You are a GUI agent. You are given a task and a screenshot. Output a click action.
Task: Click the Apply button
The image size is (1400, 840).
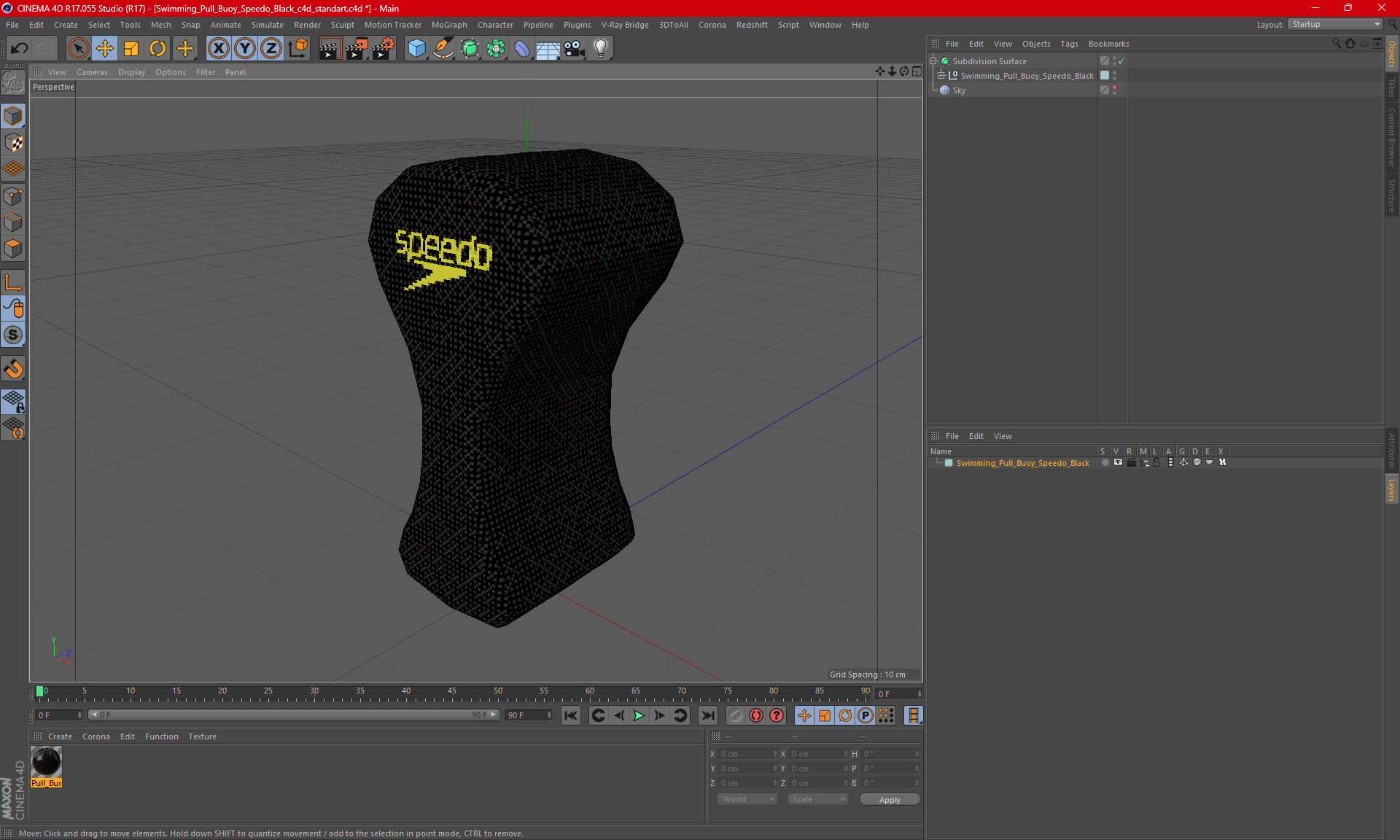[890, 800]
